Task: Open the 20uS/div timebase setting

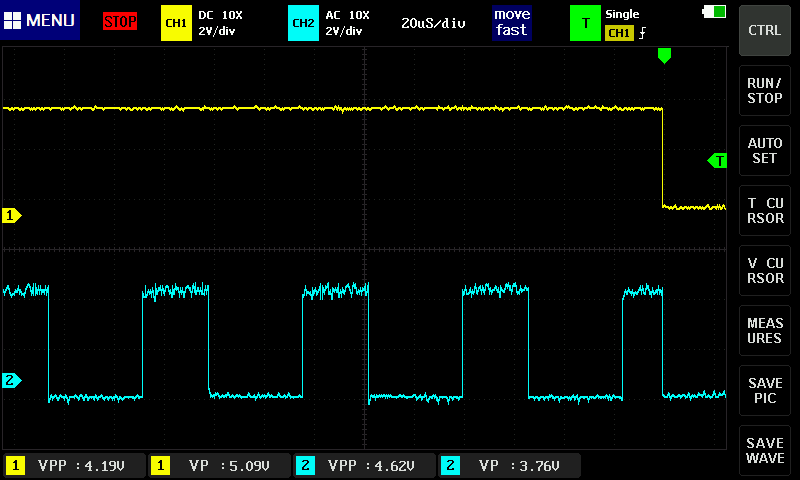Action: tap(433, 23)
